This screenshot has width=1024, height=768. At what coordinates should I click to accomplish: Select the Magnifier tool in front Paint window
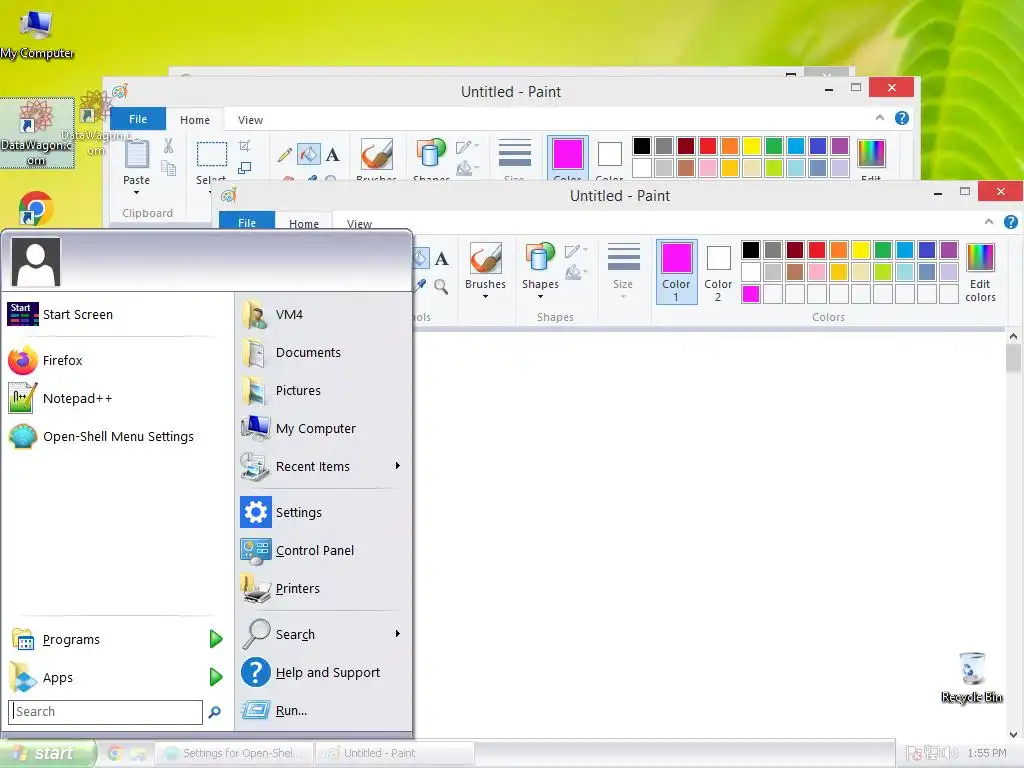441,286
